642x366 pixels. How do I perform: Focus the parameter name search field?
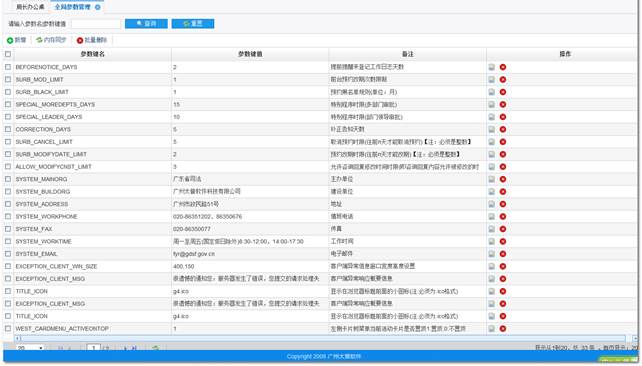96,24
